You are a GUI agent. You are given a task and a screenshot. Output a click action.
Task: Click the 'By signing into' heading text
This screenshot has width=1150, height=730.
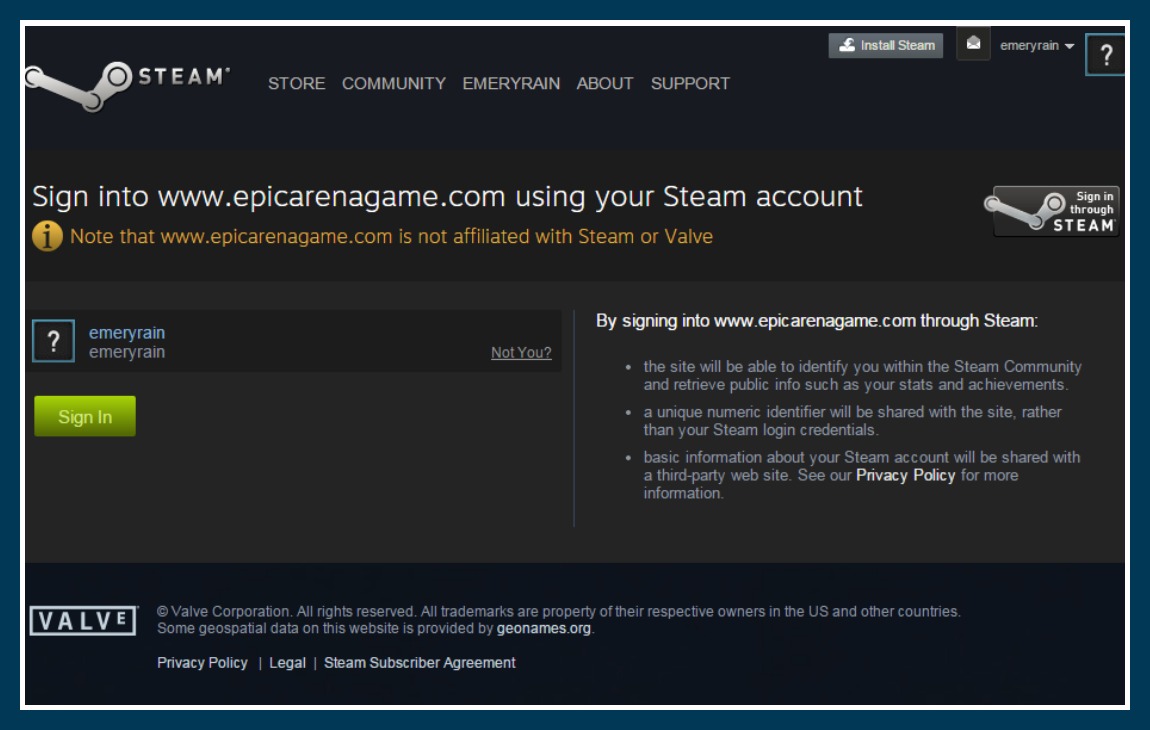click(x=816, y=321)
